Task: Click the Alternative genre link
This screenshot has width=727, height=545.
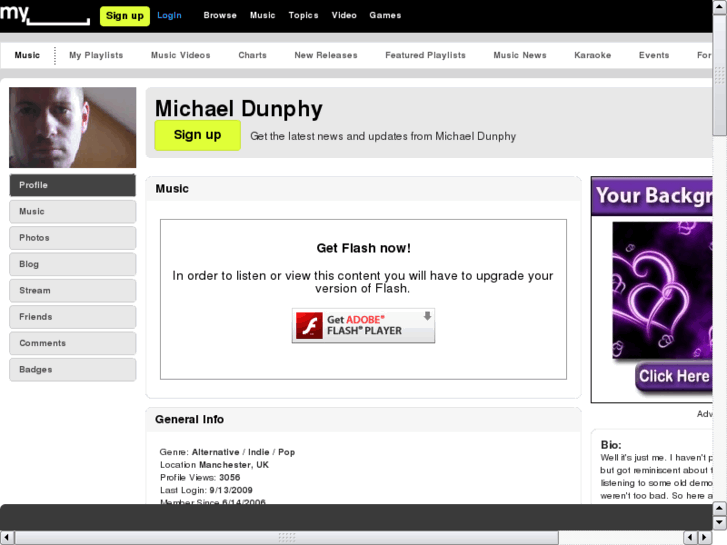Action: (x=216, y=452)
